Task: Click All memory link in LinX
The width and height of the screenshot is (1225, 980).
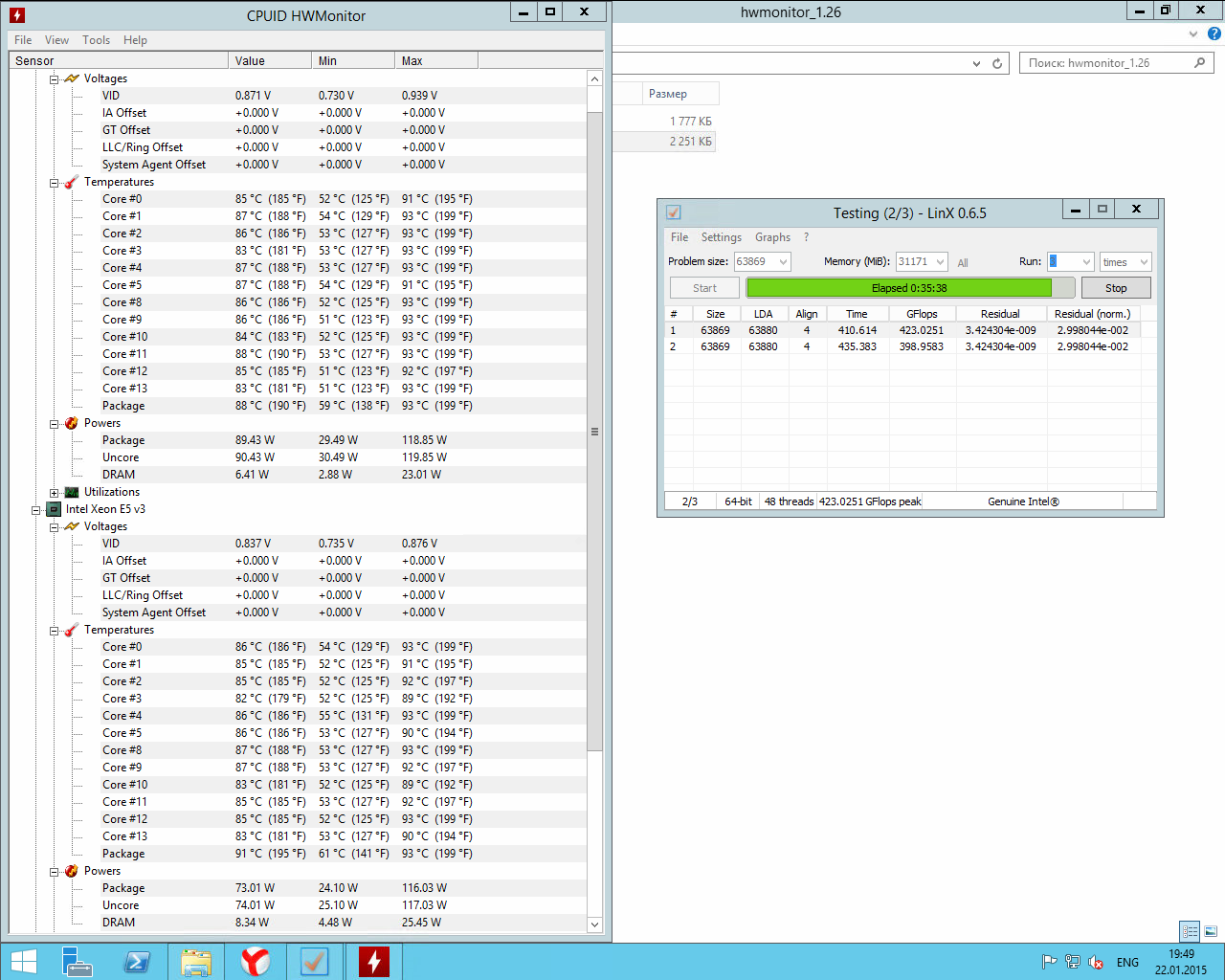Action: [x=963, y=262]
